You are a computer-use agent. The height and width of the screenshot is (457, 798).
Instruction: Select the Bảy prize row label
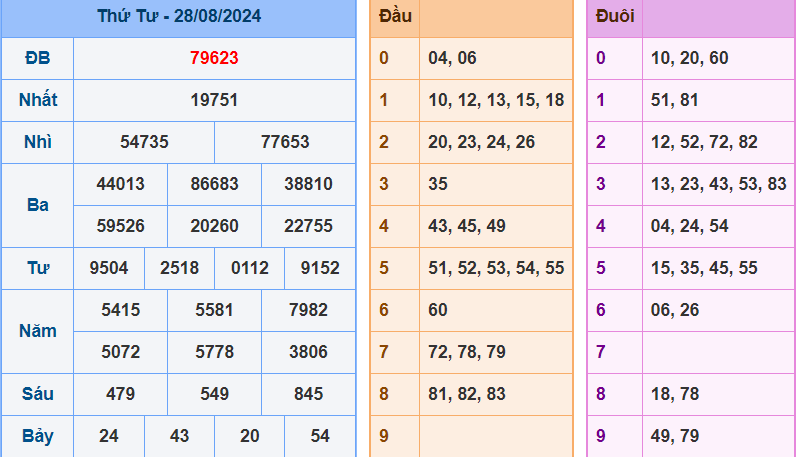(38, 436)
